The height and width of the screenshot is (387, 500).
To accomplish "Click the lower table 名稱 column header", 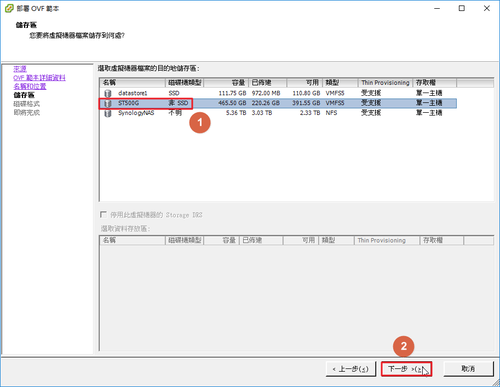I will pos(133,240).
